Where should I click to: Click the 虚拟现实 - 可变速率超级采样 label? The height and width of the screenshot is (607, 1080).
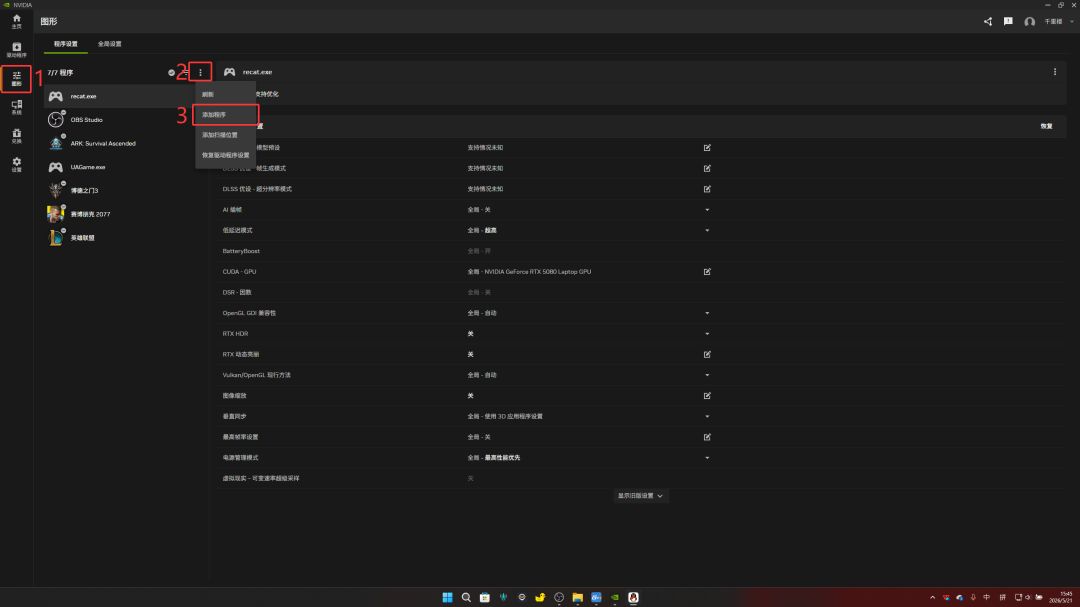(260, 478)
